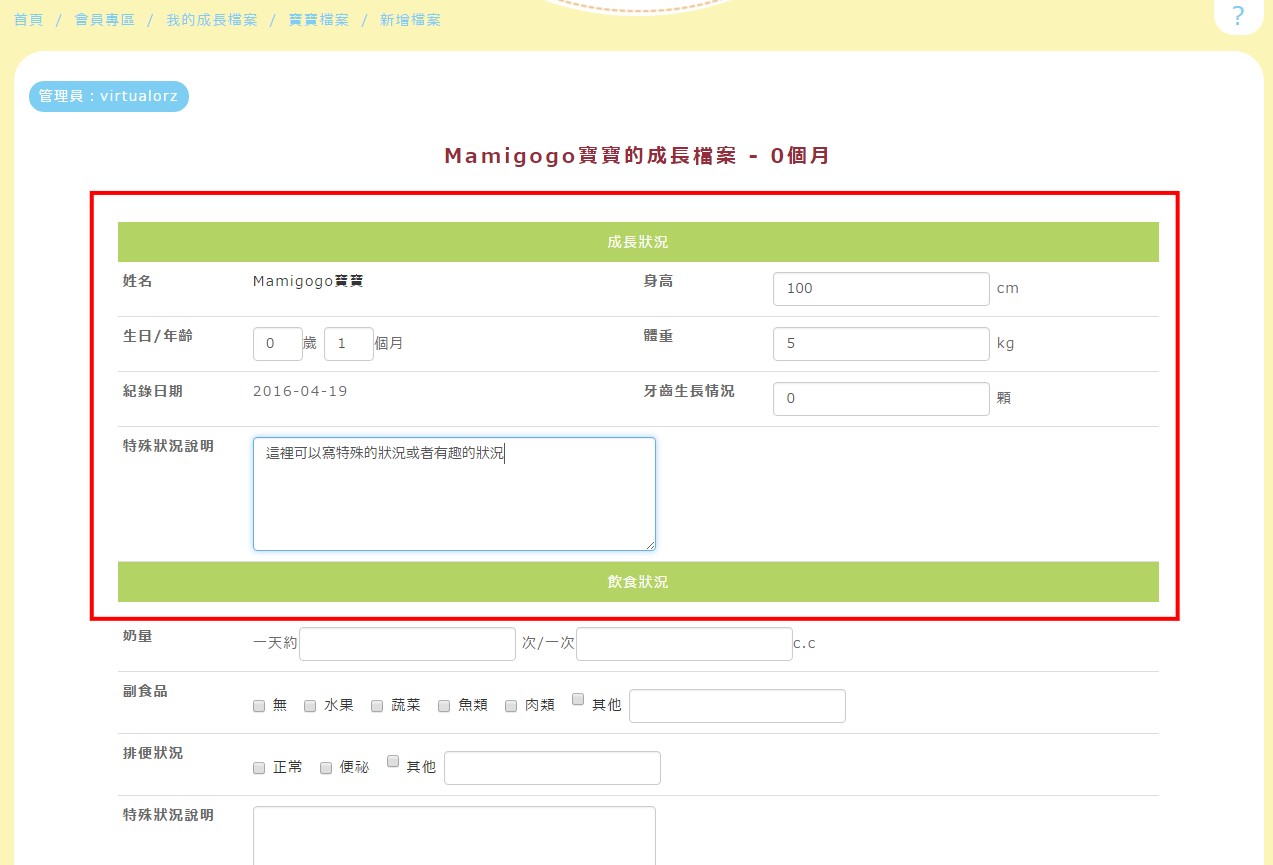1273x865 pixels.
Task: Open 會員專區 breadcrumb link
Action: click(x=105, y=20)
